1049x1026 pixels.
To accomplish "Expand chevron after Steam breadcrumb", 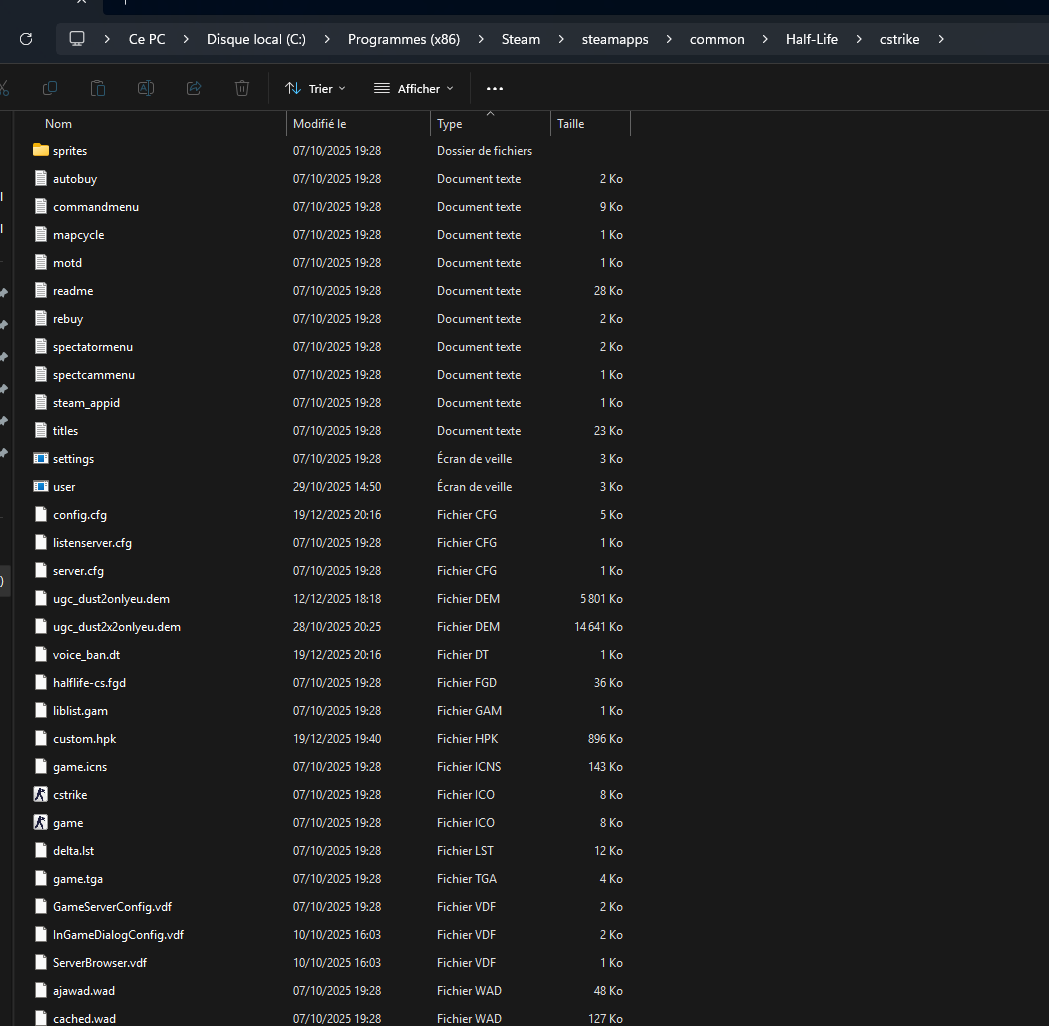I will coord(561,39).
